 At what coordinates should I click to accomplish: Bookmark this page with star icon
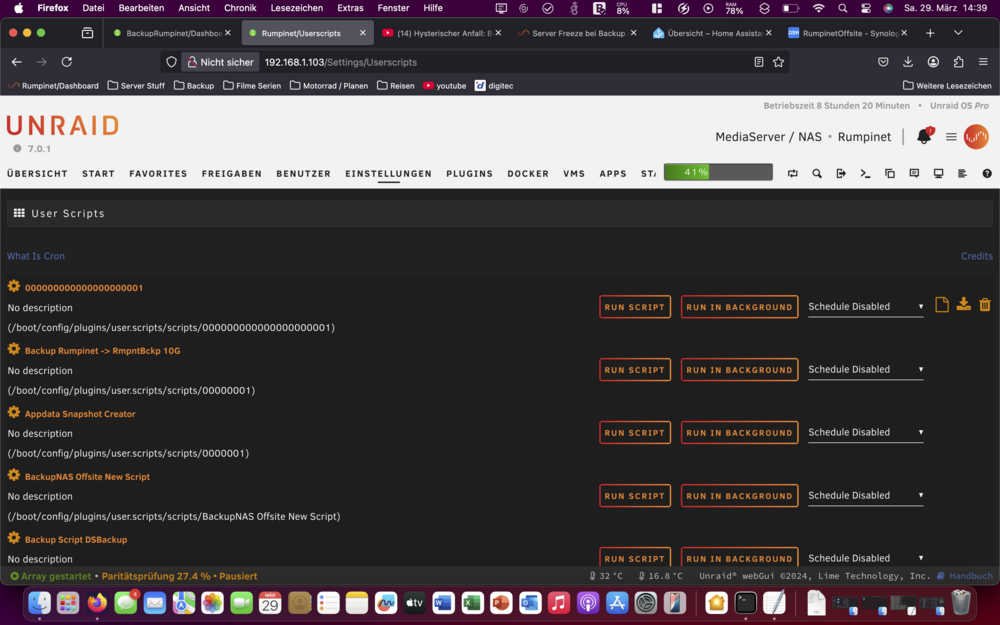(778, 62)
